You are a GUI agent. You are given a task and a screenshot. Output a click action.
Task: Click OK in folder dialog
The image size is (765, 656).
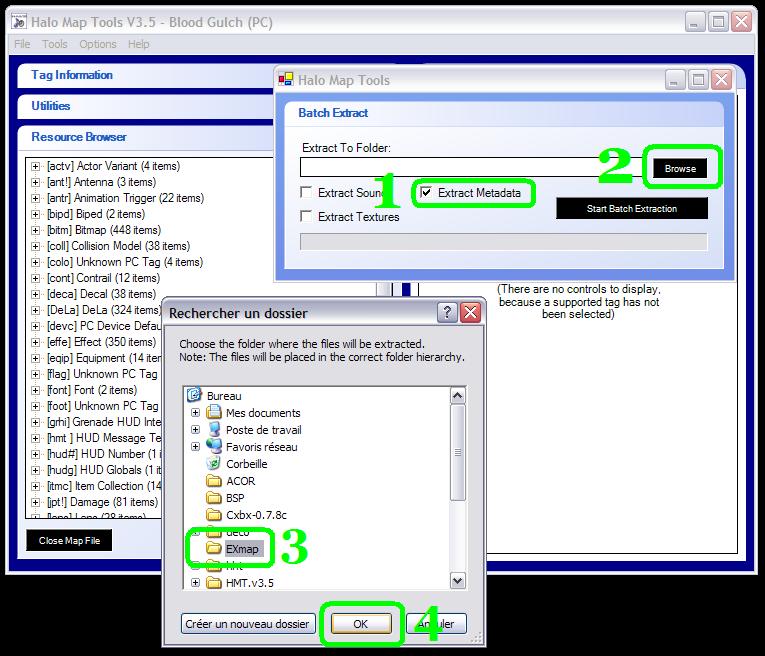pyautogui.click(x=361, y=624)
